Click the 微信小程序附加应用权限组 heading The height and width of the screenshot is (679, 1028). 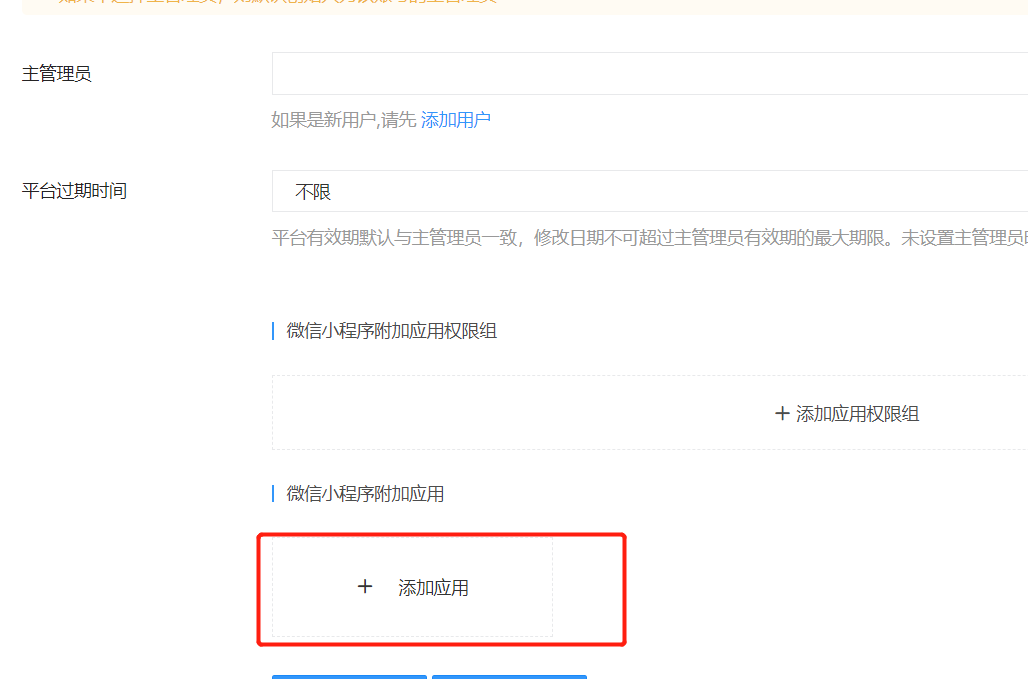(391, 331)
